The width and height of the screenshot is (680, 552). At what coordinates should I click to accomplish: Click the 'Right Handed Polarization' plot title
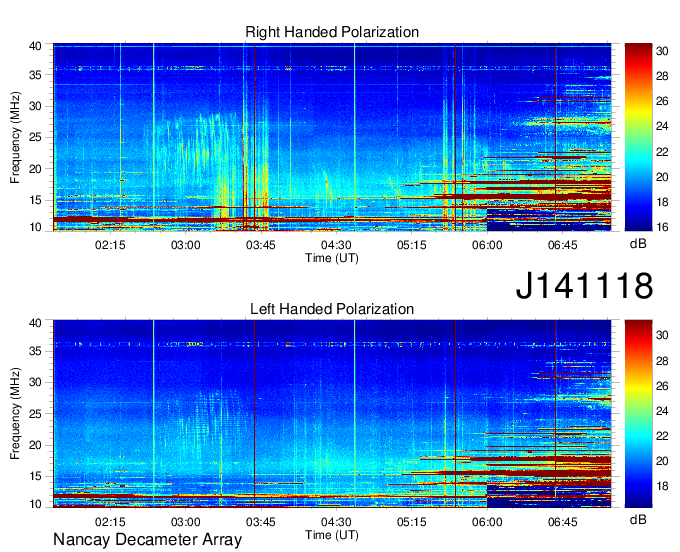tap(332, 32)
